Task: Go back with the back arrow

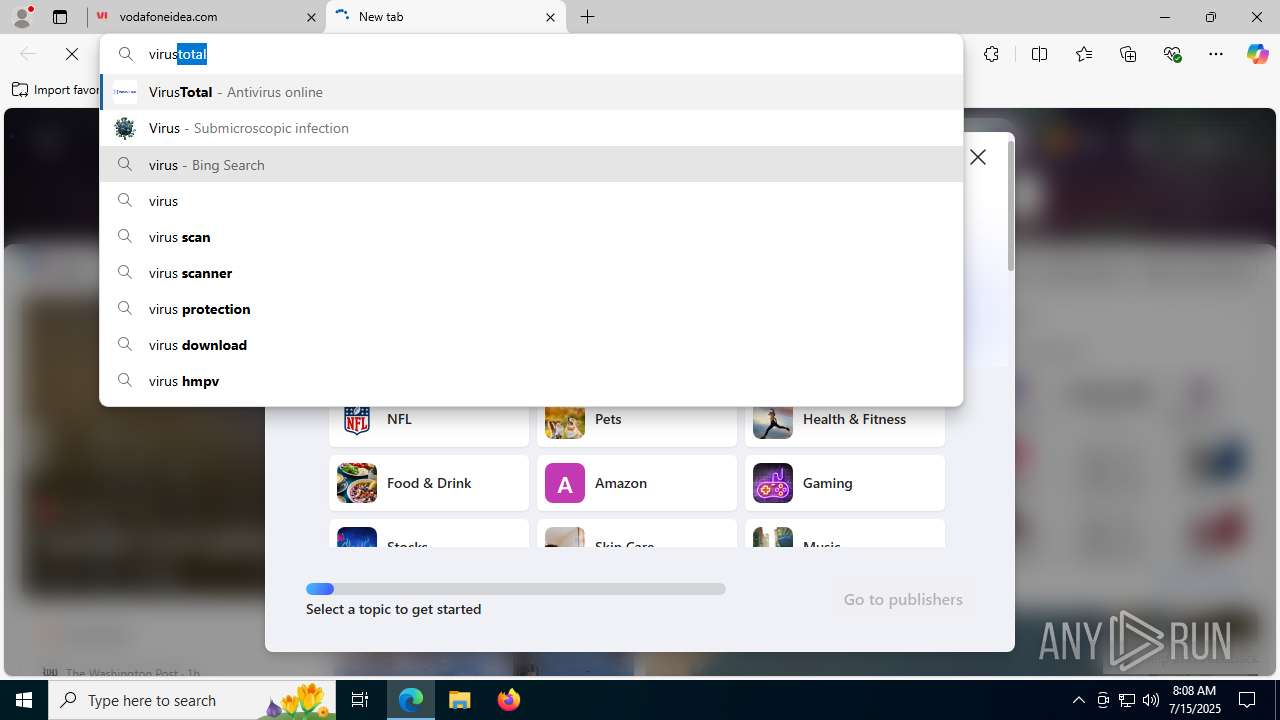Action: pyautogui.click(x=28, y=54)
